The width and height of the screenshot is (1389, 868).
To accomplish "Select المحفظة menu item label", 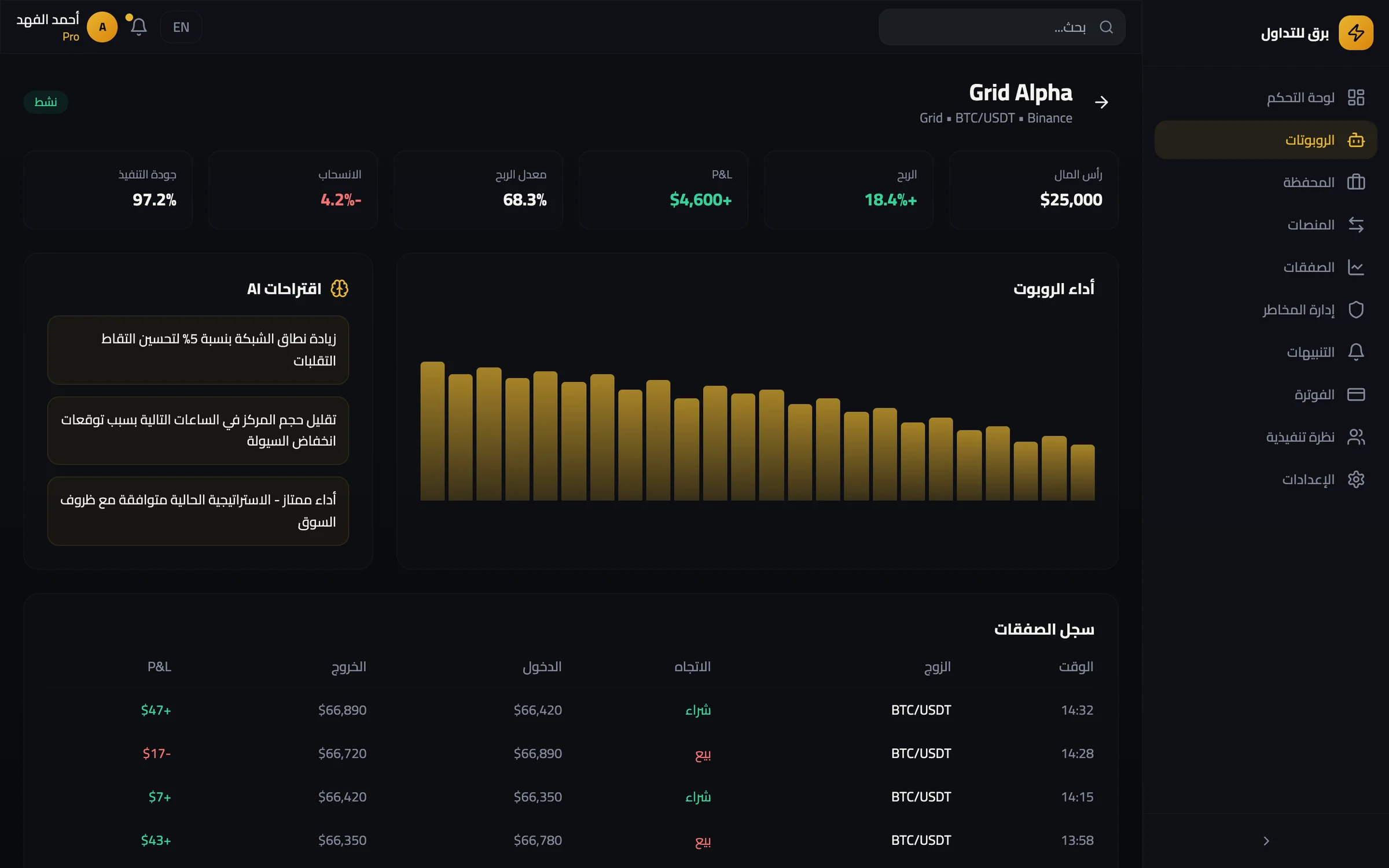I will [x=1309, y=182].
